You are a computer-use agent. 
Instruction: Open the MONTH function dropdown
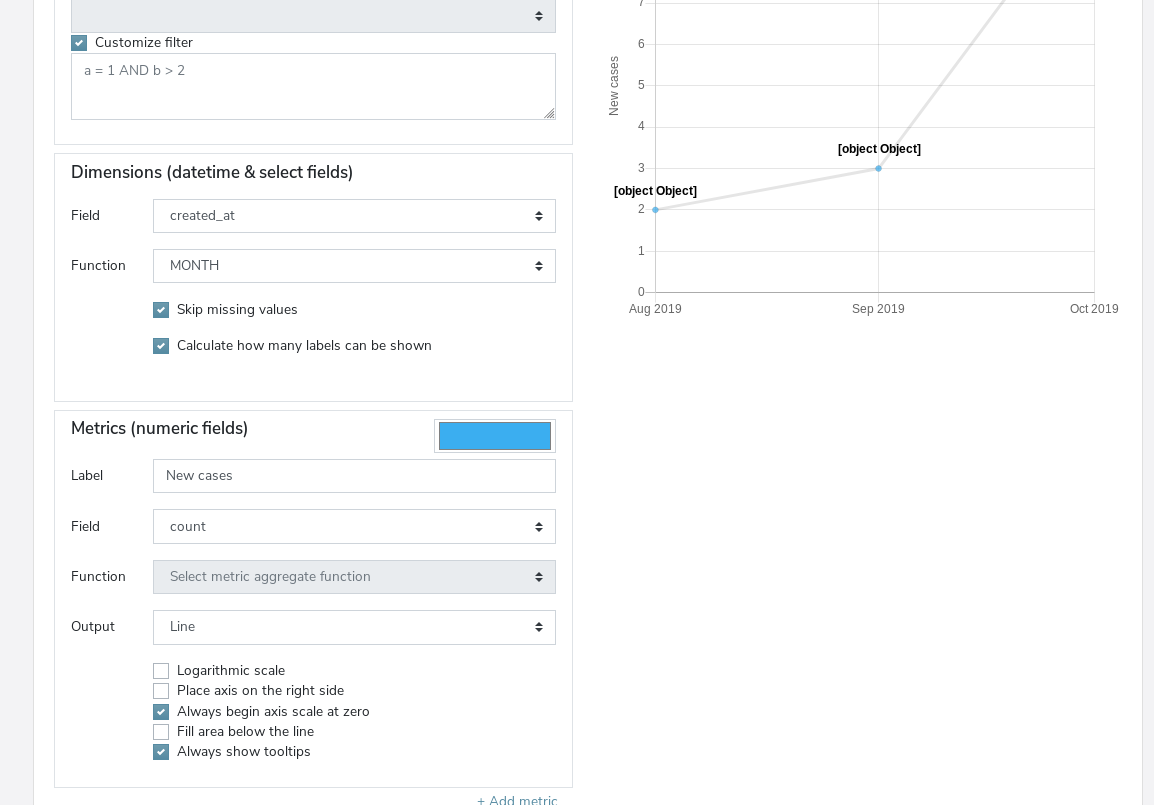(x=354, y=265)
